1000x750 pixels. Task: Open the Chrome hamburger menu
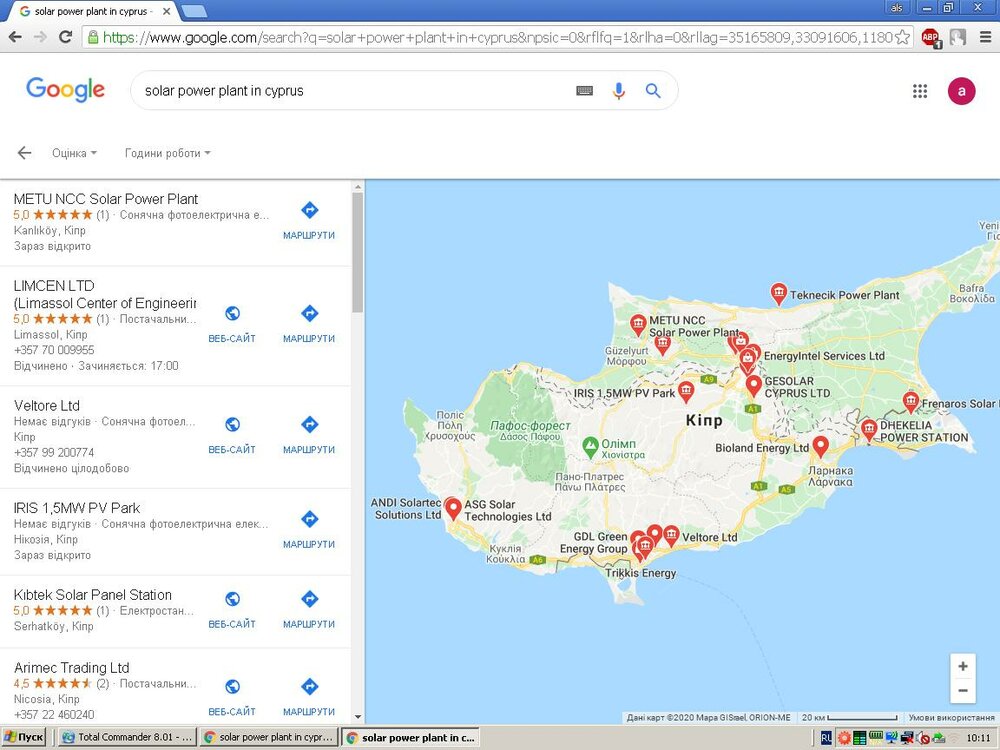(985, 37)
